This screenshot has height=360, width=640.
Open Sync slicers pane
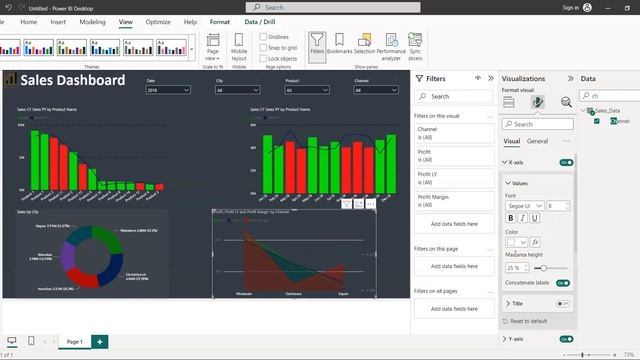415,47
